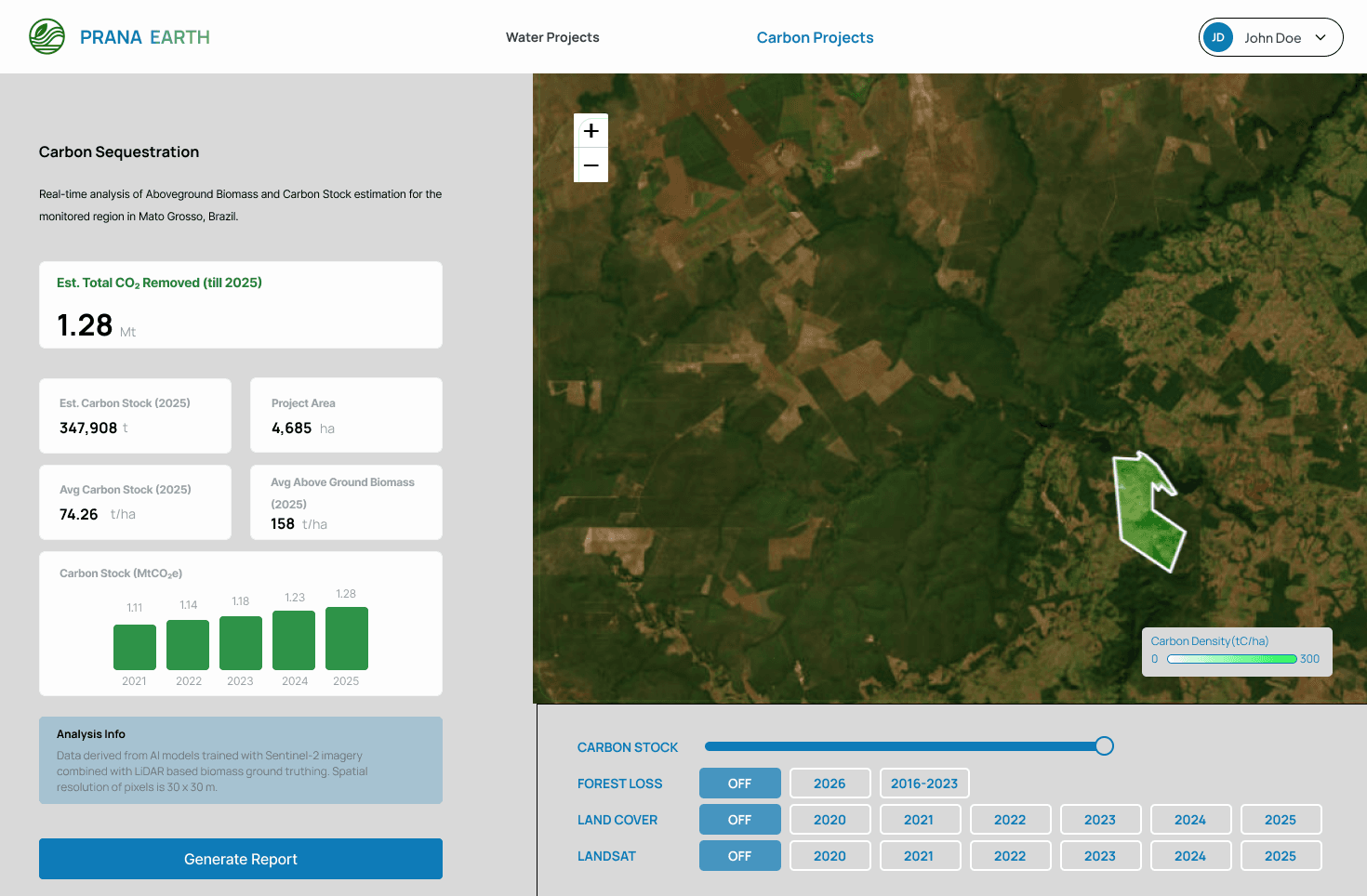Enable Landsat imagery for 2023

[1100, 856]
